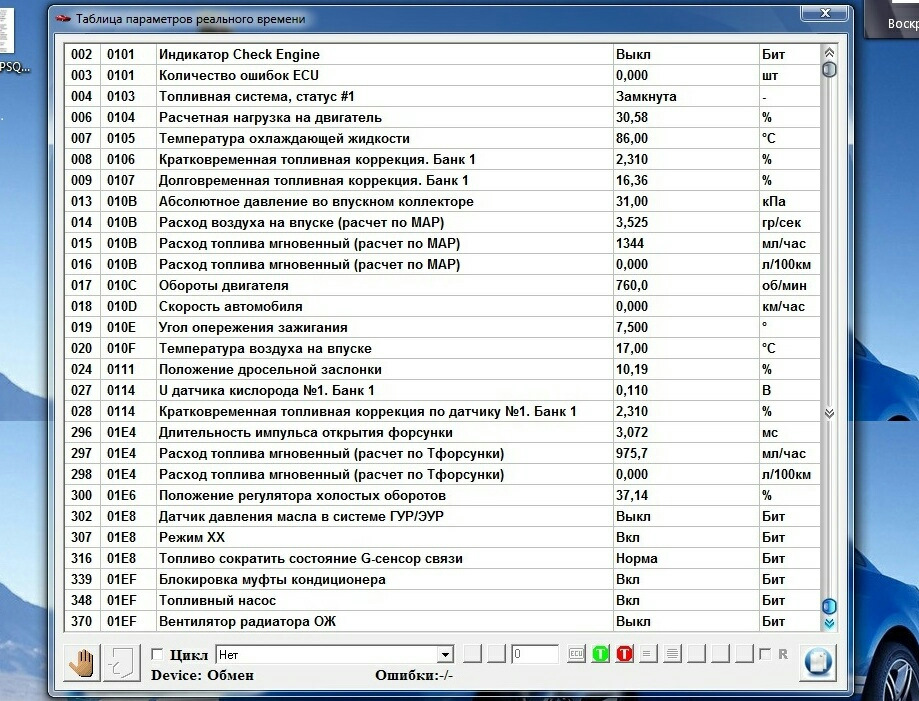Click the value 1344 мл/час cell
The height and width of the screenshot is (701, 919).
point(686,243)
